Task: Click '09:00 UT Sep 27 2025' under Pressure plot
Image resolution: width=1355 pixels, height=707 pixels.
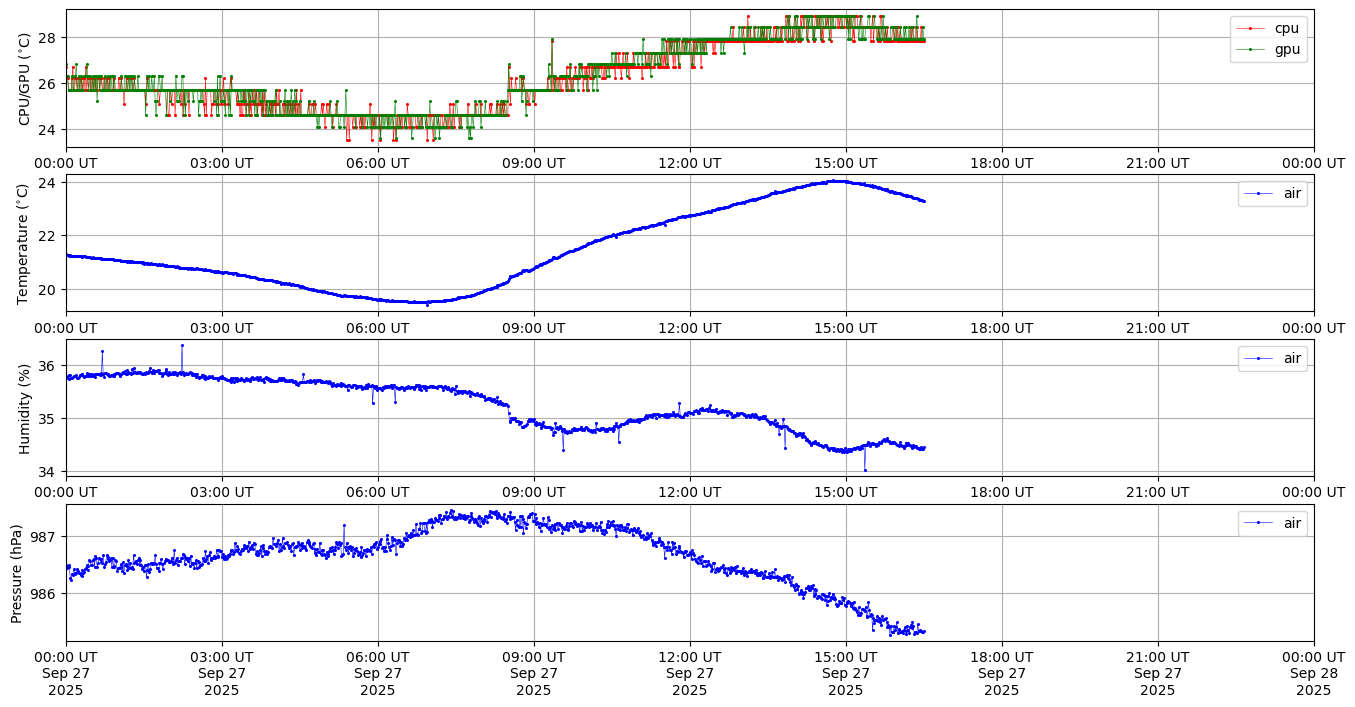Action: click(x=534, y=673)
